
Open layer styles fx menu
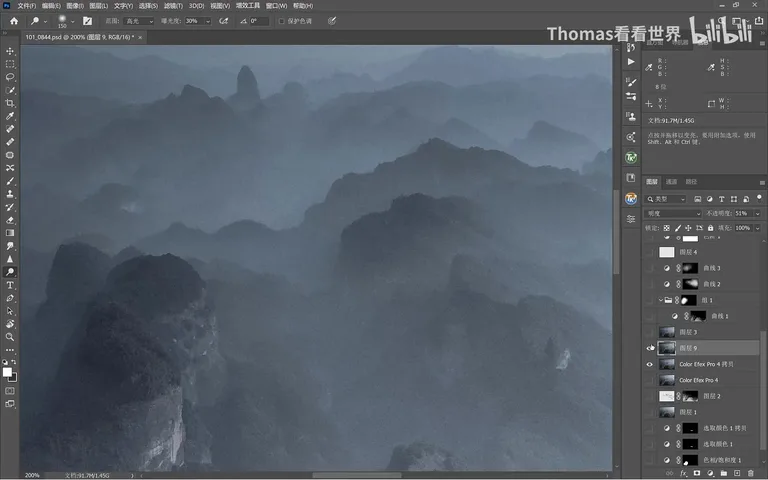[683, 473]
